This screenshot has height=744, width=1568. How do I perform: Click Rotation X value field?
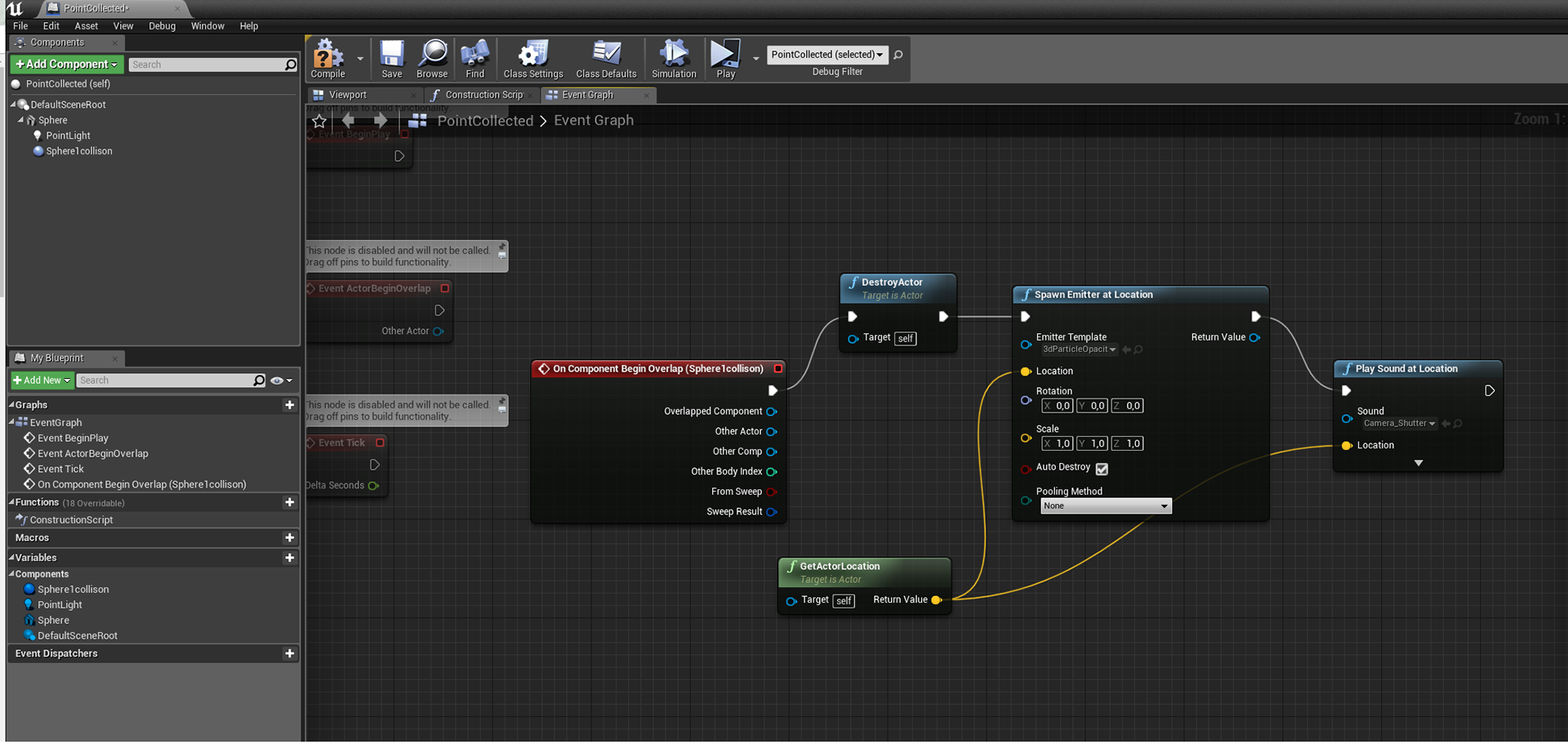pyautogui.click(x=1058, y=406)
